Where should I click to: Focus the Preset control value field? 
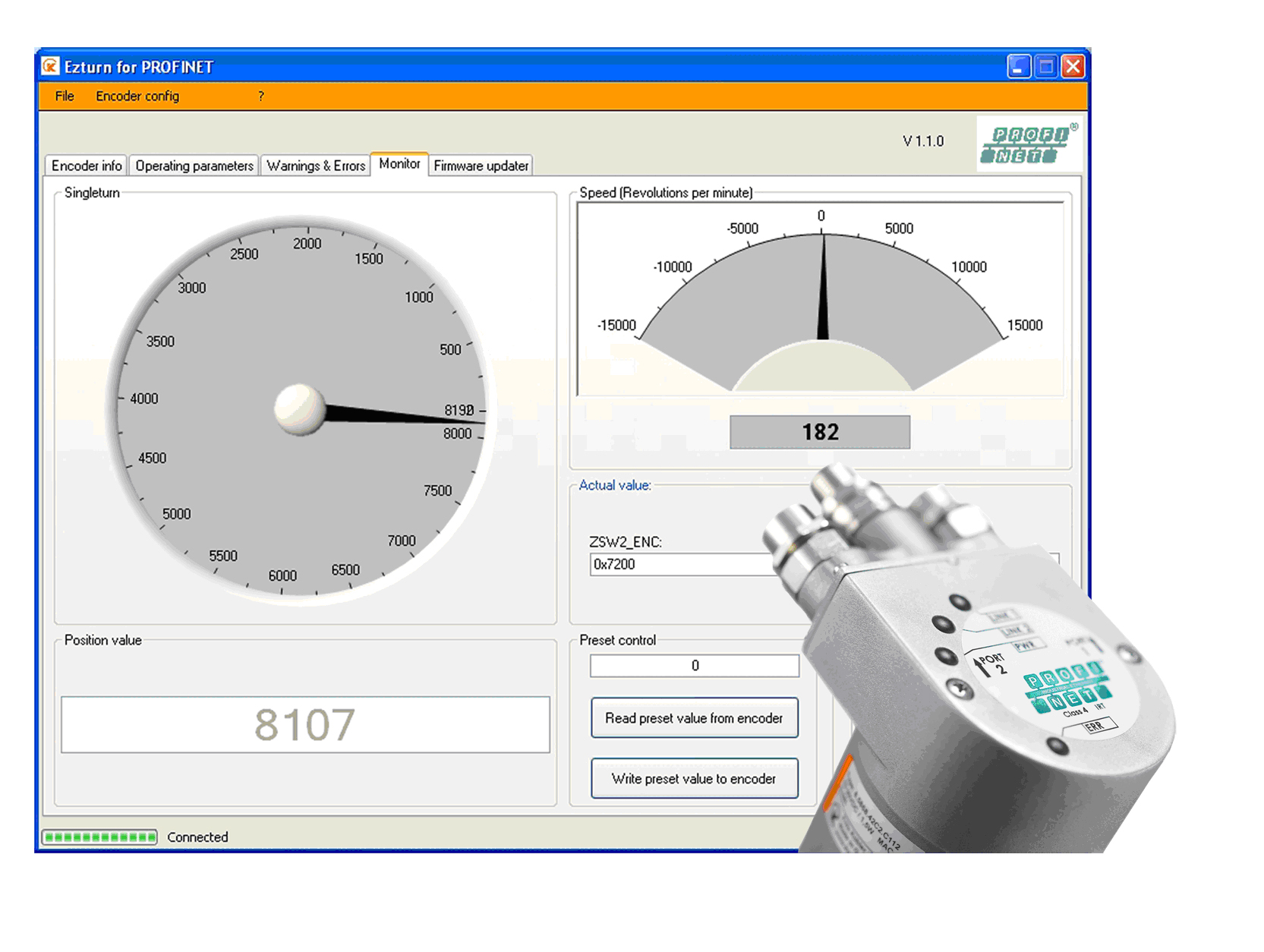(x=695, y=666)
